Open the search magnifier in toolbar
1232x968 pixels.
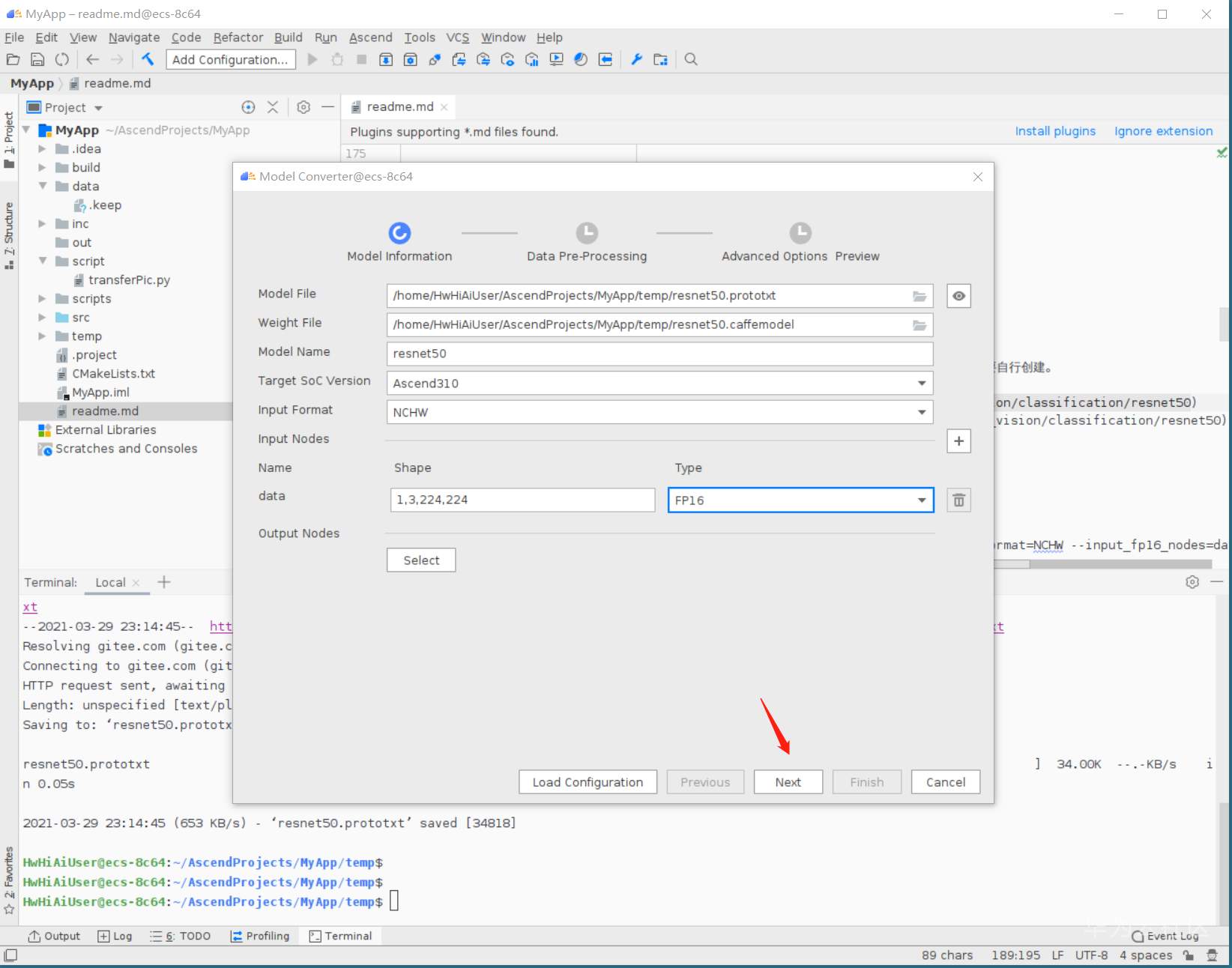coord(691,59)
